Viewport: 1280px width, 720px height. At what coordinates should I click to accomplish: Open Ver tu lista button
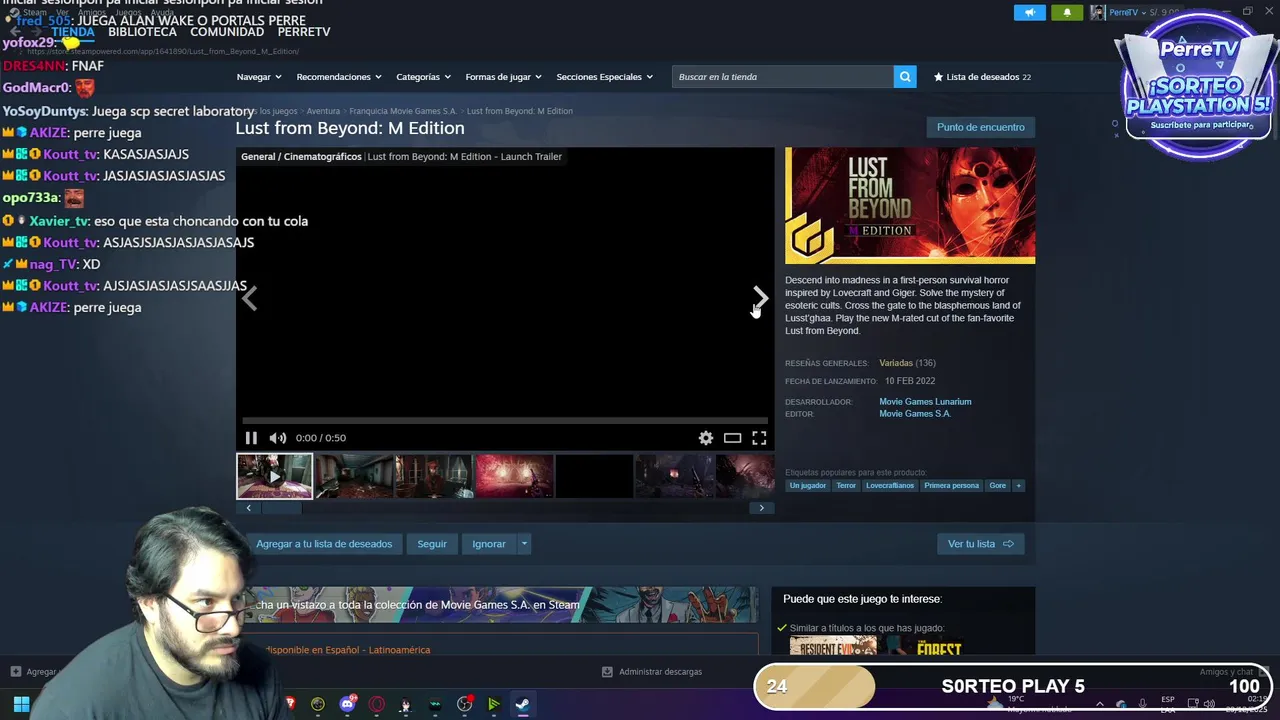980,544
